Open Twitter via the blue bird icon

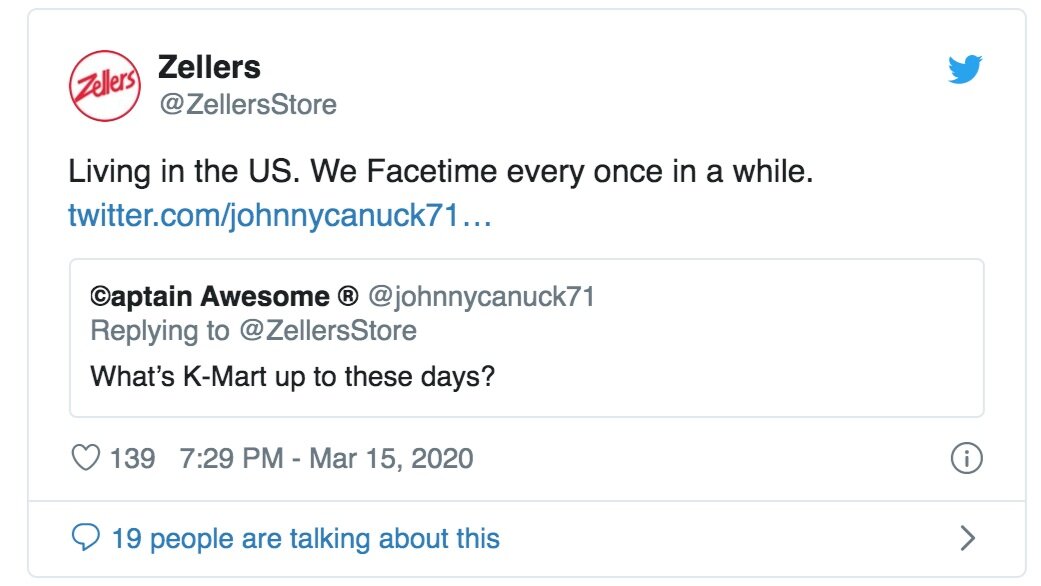click(965, 69)
